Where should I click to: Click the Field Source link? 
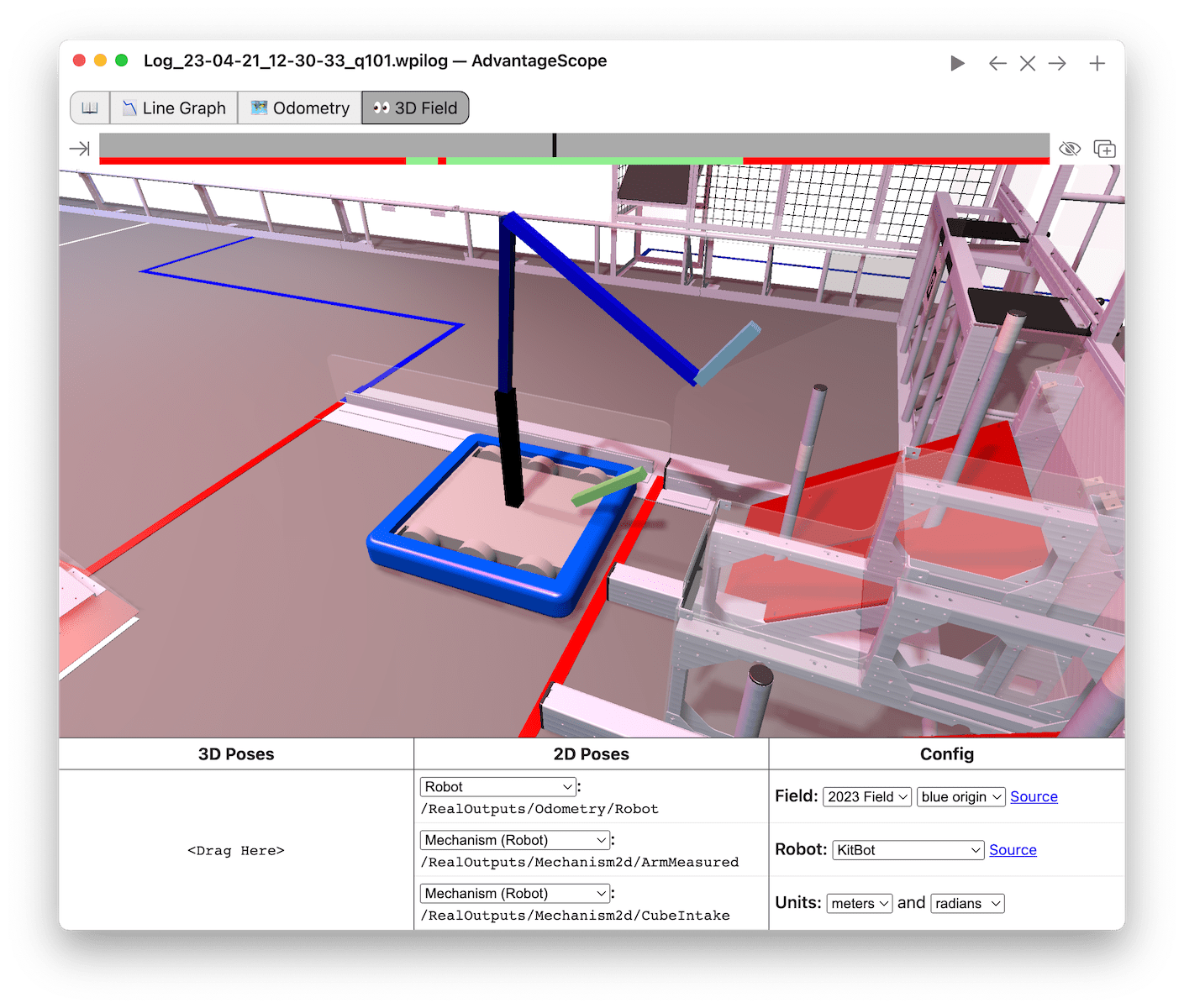(1034, 797)
